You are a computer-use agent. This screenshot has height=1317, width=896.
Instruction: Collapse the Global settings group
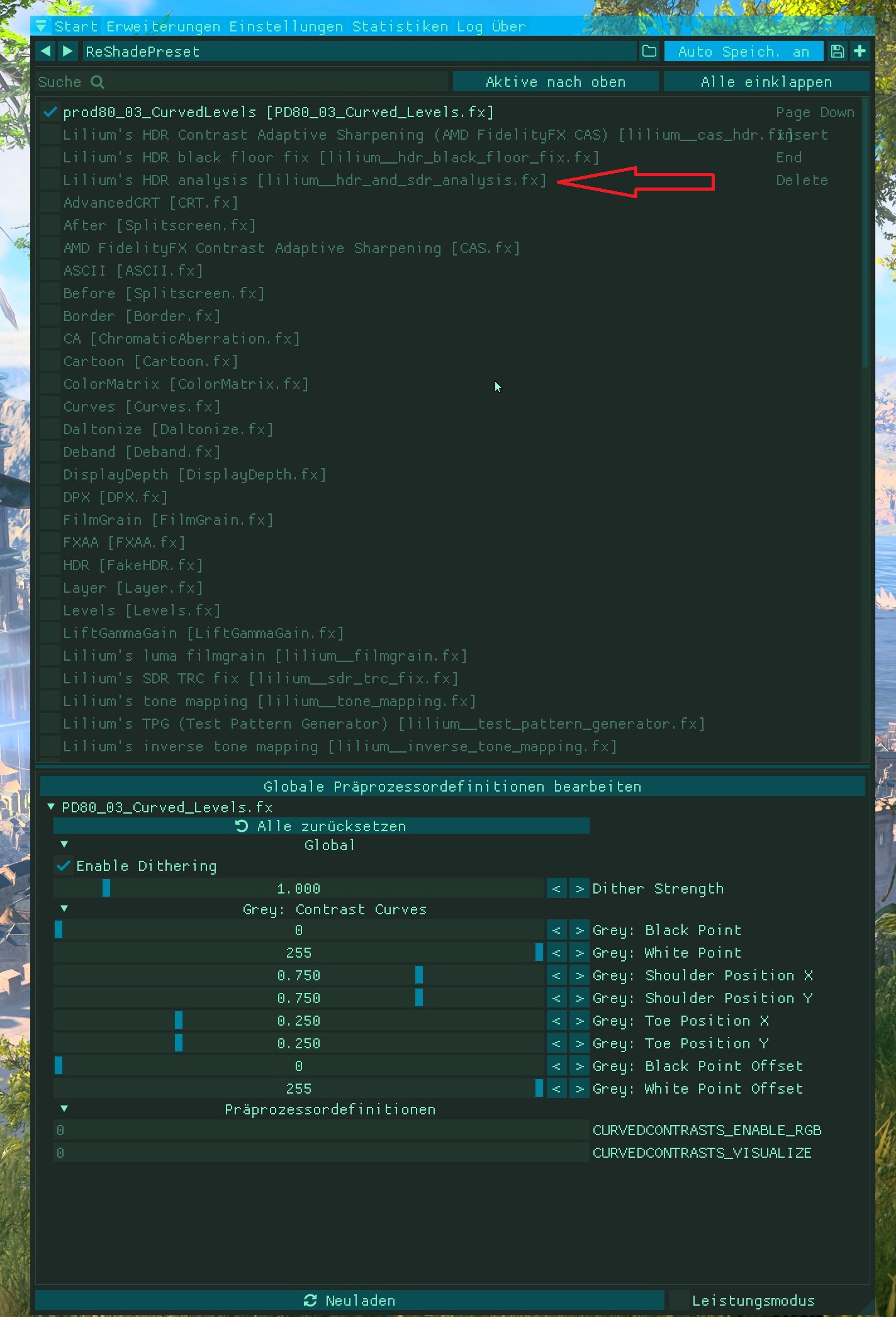click(64, 844)
